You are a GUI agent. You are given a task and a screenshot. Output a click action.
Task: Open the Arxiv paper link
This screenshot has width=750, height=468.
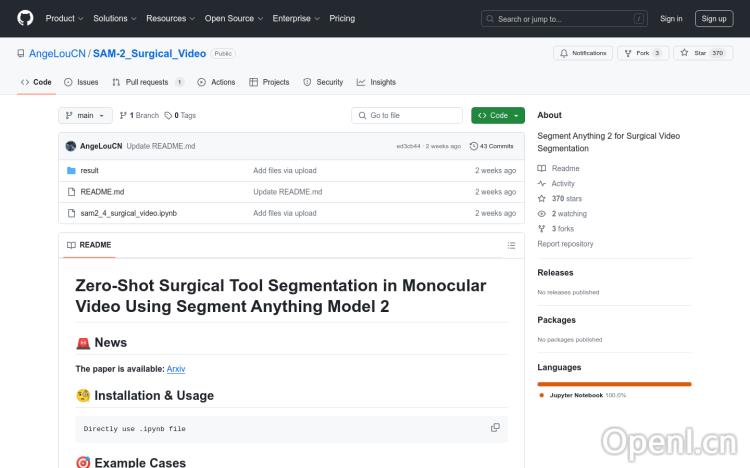tap(176, 369)
